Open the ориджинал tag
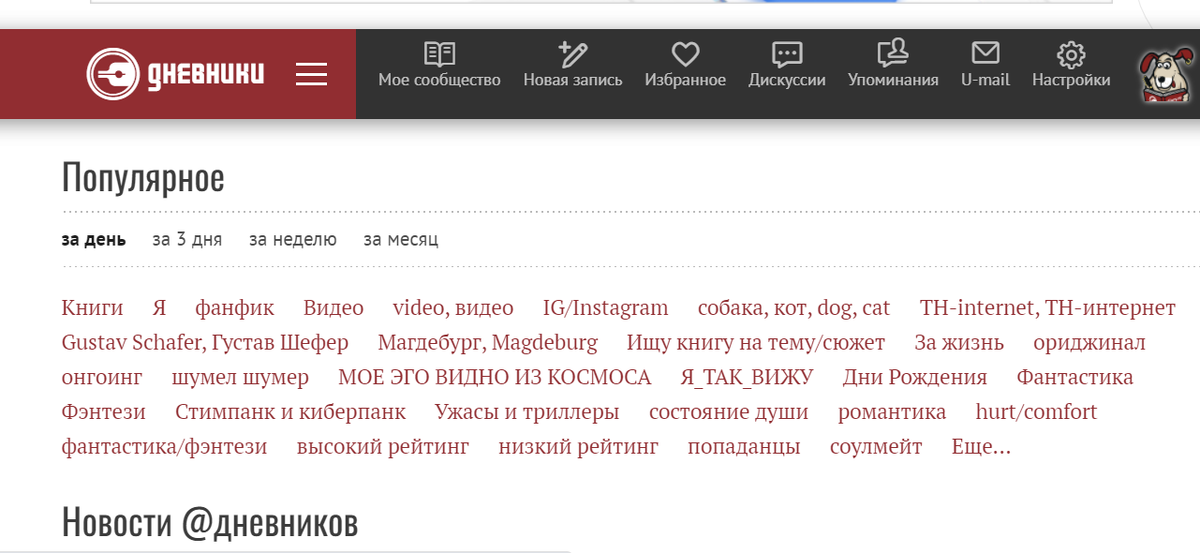The height and width of the screenshot is (553, 1200). 1090,343
